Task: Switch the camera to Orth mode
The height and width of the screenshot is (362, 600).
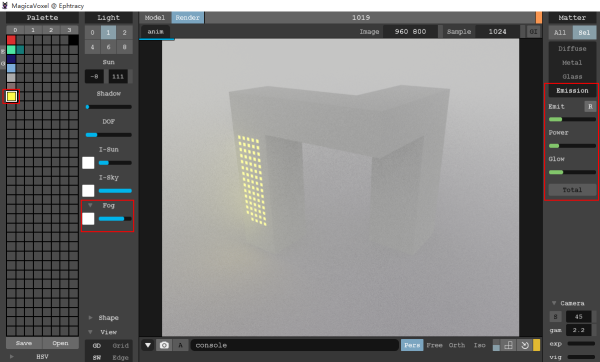Action: tap(457, 345)
